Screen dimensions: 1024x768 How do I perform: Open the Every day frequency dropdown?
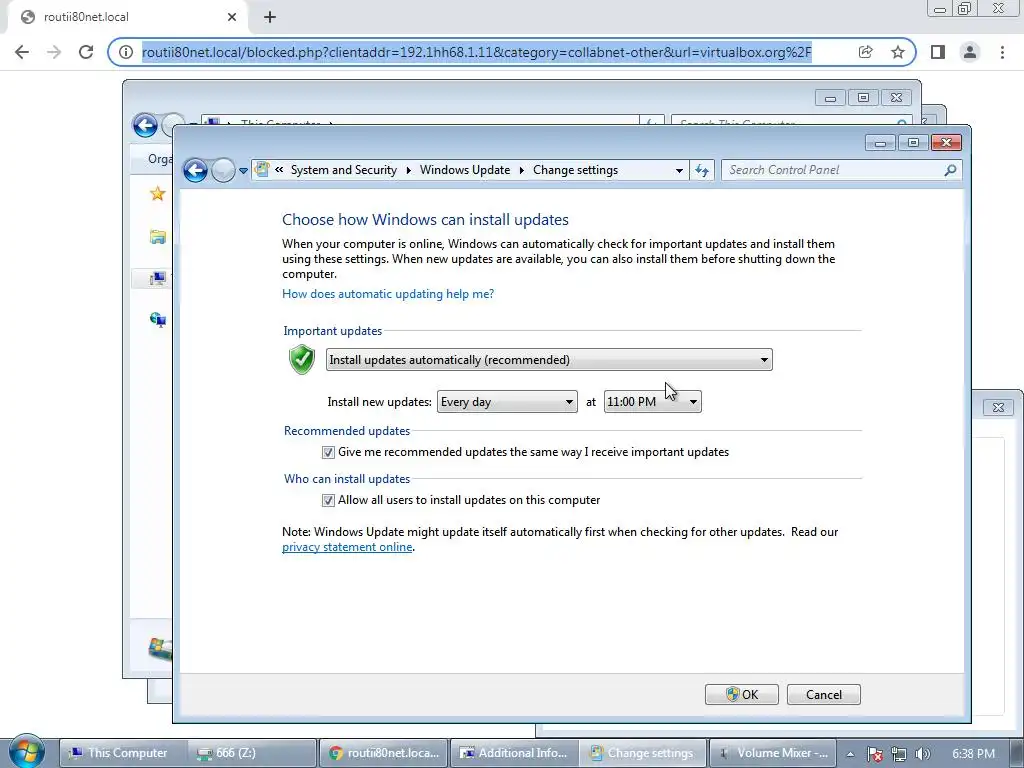point(507,402)
